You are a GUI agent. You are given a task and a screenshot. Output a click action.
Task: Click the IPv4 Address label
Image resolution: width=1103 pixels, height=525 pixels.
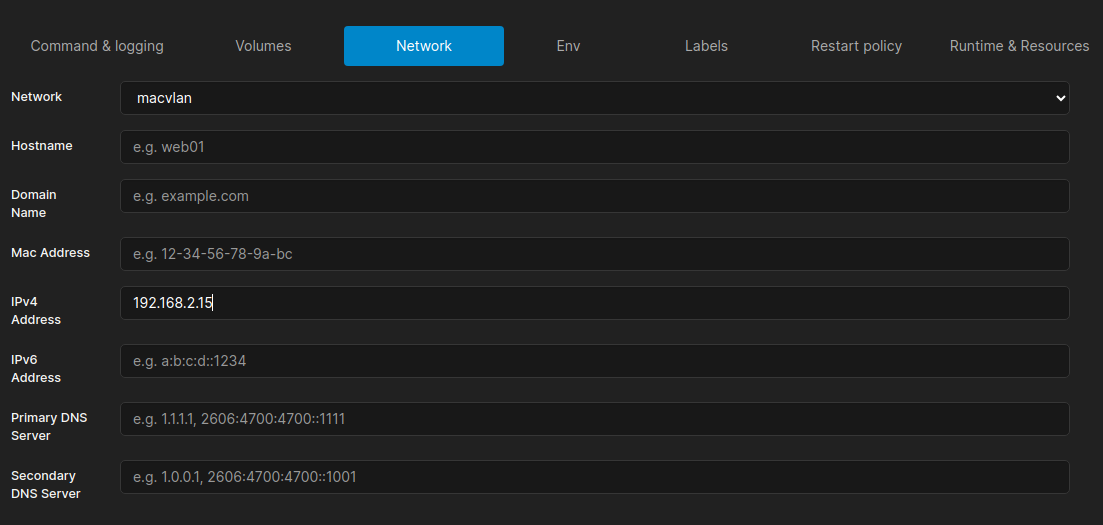point(36,310)
